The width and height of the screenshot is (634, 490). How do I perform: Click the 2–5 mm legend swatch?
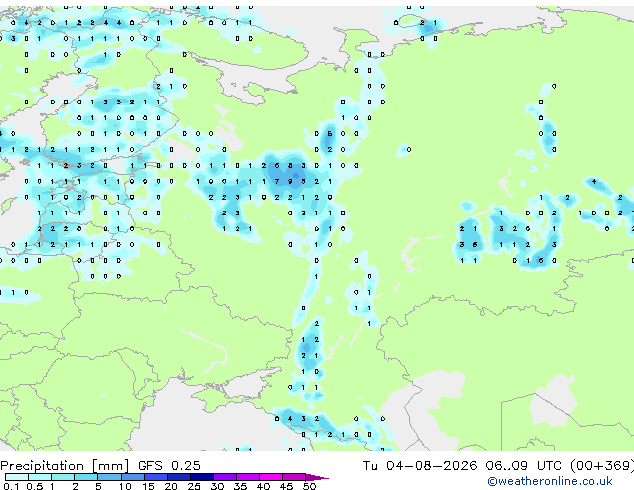coord(86,477)
